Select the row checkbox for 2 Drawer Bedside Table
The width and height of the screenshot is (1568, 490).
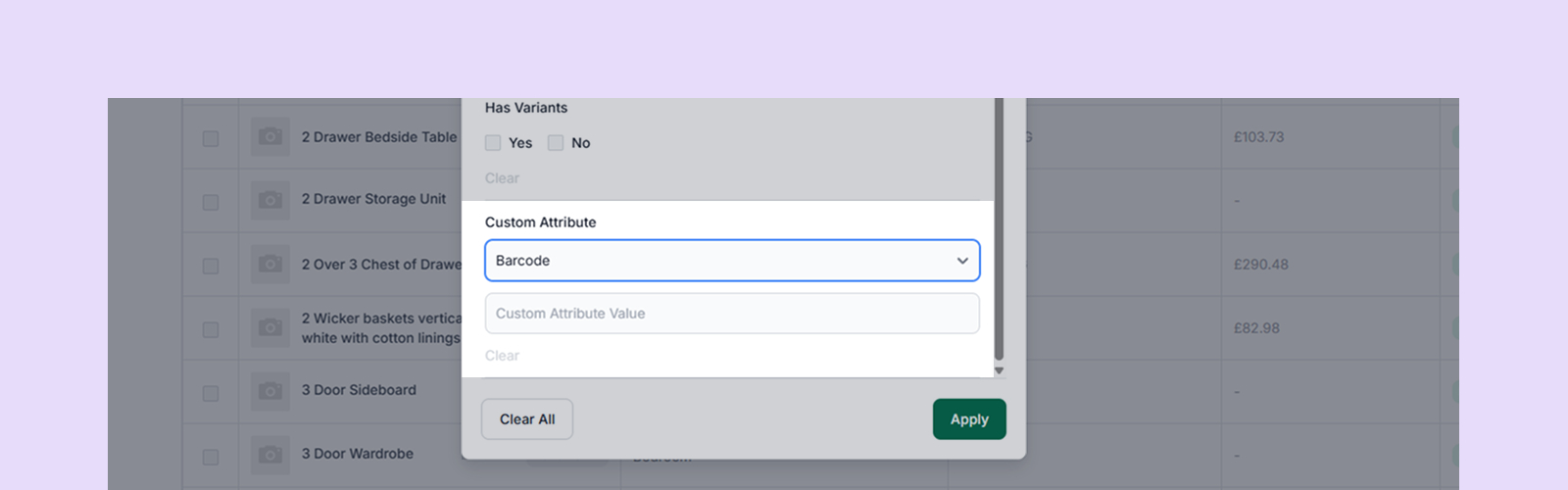tap(211, 139)
